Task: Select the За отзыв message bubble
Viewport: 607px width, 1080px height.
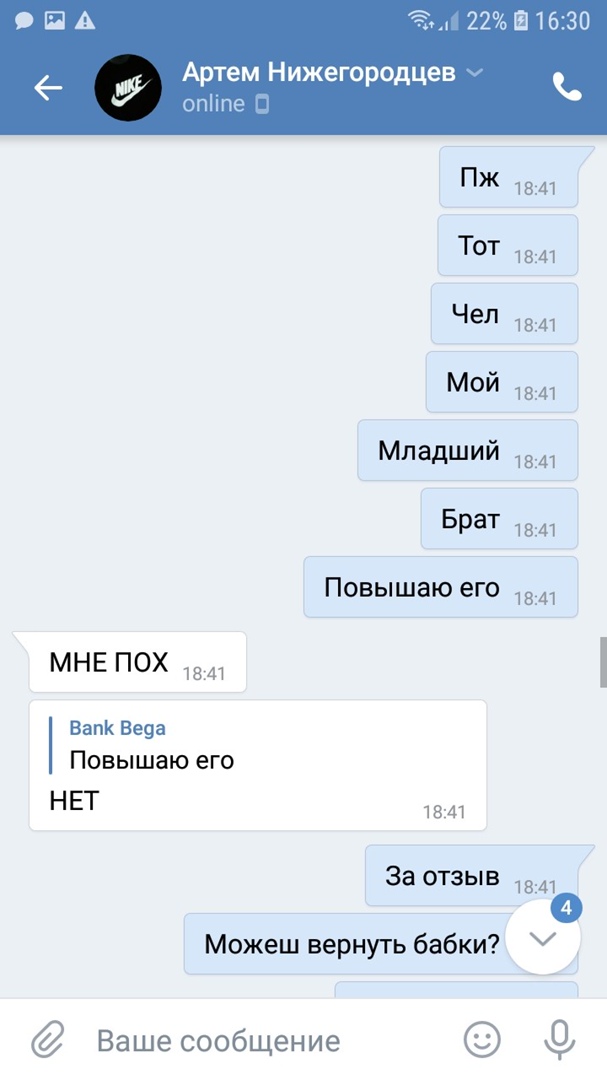Action: tap(471, 875)
